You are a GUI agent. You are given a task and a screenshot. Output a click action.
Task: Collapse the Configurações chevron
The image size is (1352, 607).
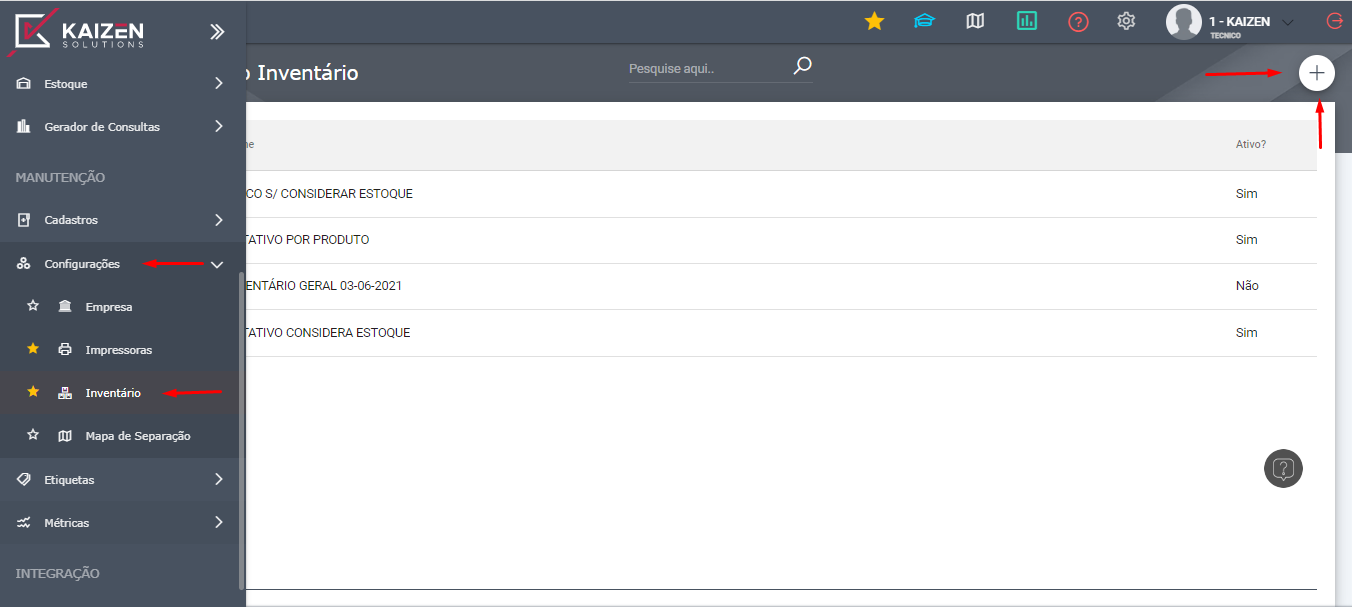coord(217,264)
